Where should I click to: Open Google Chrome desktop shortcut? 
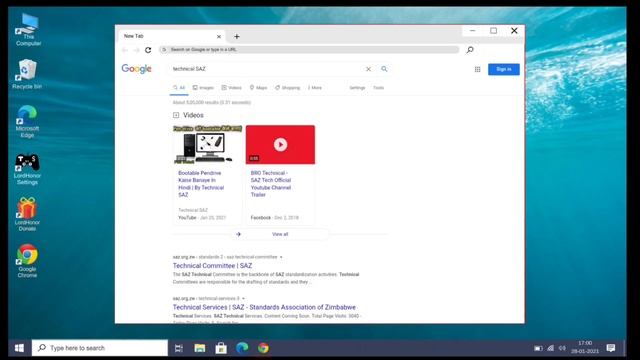point(27,261)
